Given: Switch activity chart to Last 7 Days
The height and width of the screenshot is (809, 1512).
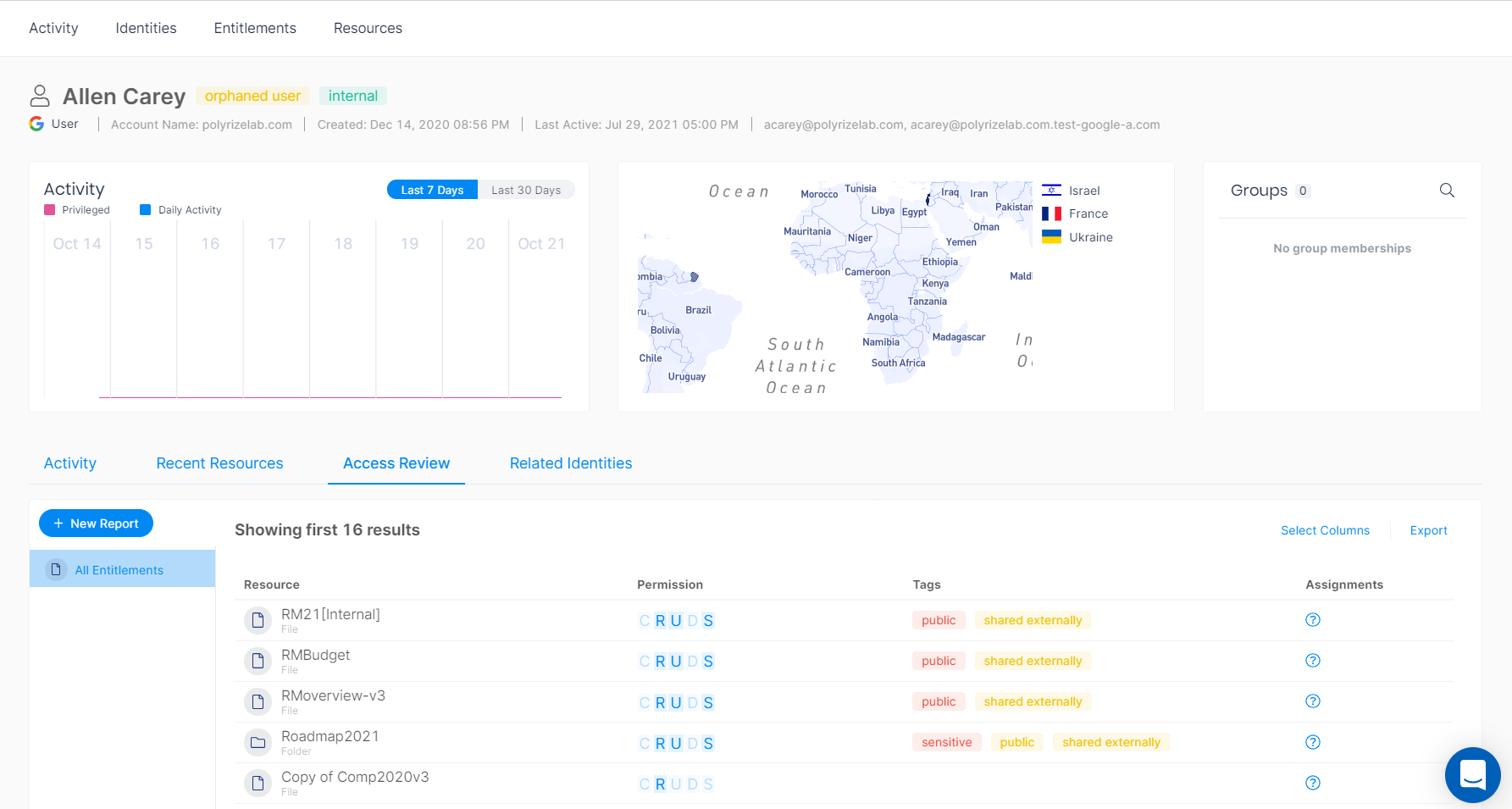Looking at the screenshot, I should point(432,190).
